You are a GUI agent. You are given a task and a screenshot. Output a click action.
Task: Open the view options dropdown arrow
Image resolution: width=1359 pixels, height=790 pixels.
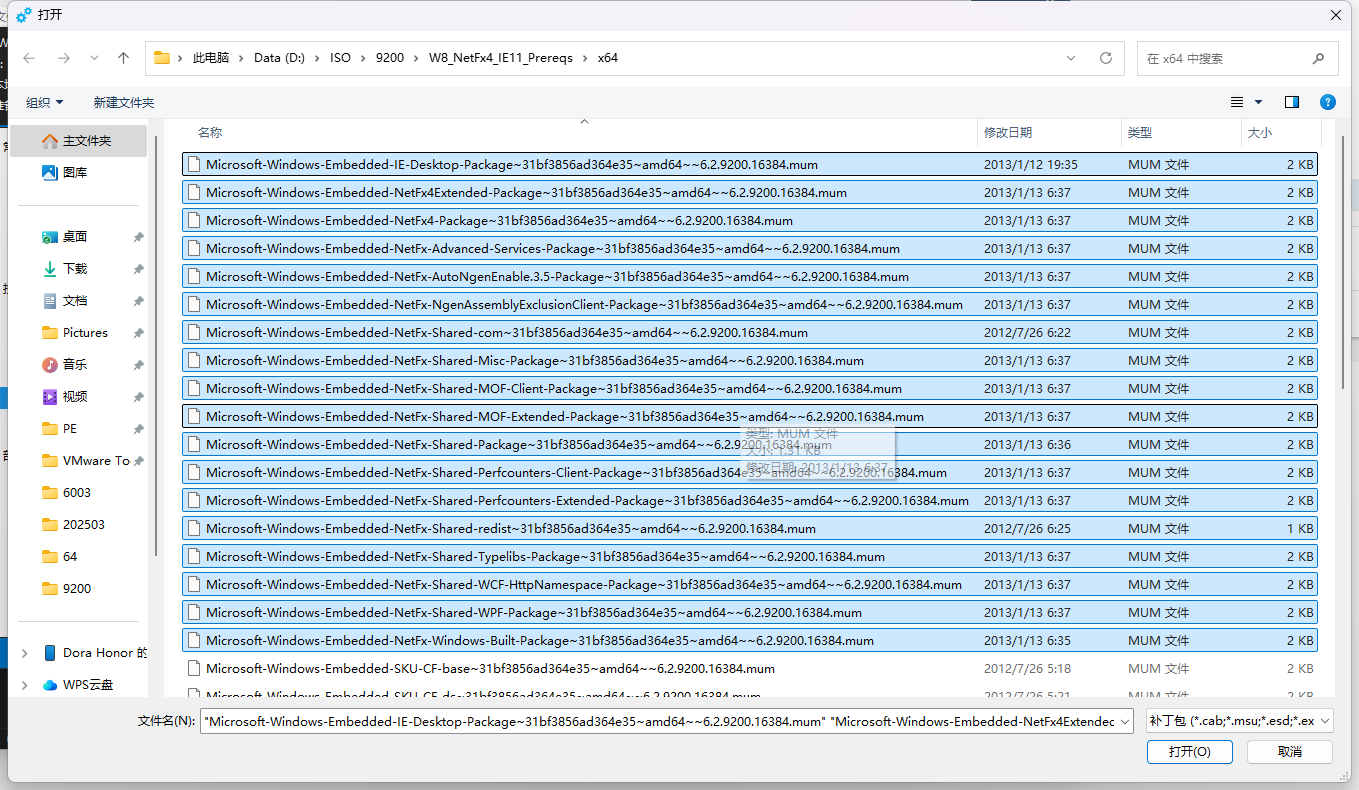[1258, 102]
